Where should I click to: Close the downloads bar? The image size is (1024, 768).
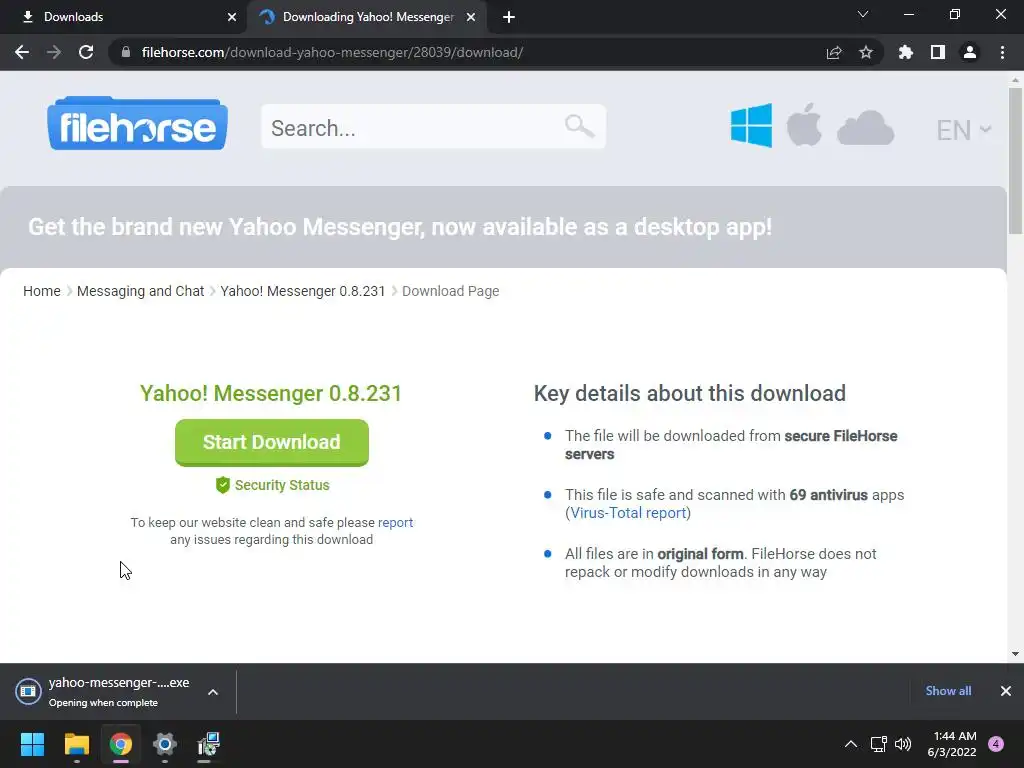click(1006, 691)
